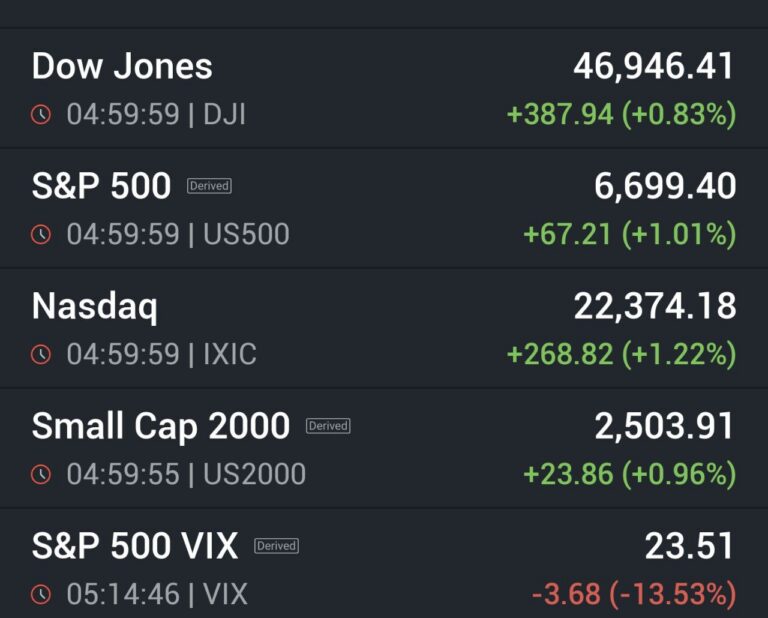Image resolution: width=768 pixels, height=618 pixels.
Task: Click the US500 ticker symbol label
Action: pyautogui.click(x=246, y=235)
